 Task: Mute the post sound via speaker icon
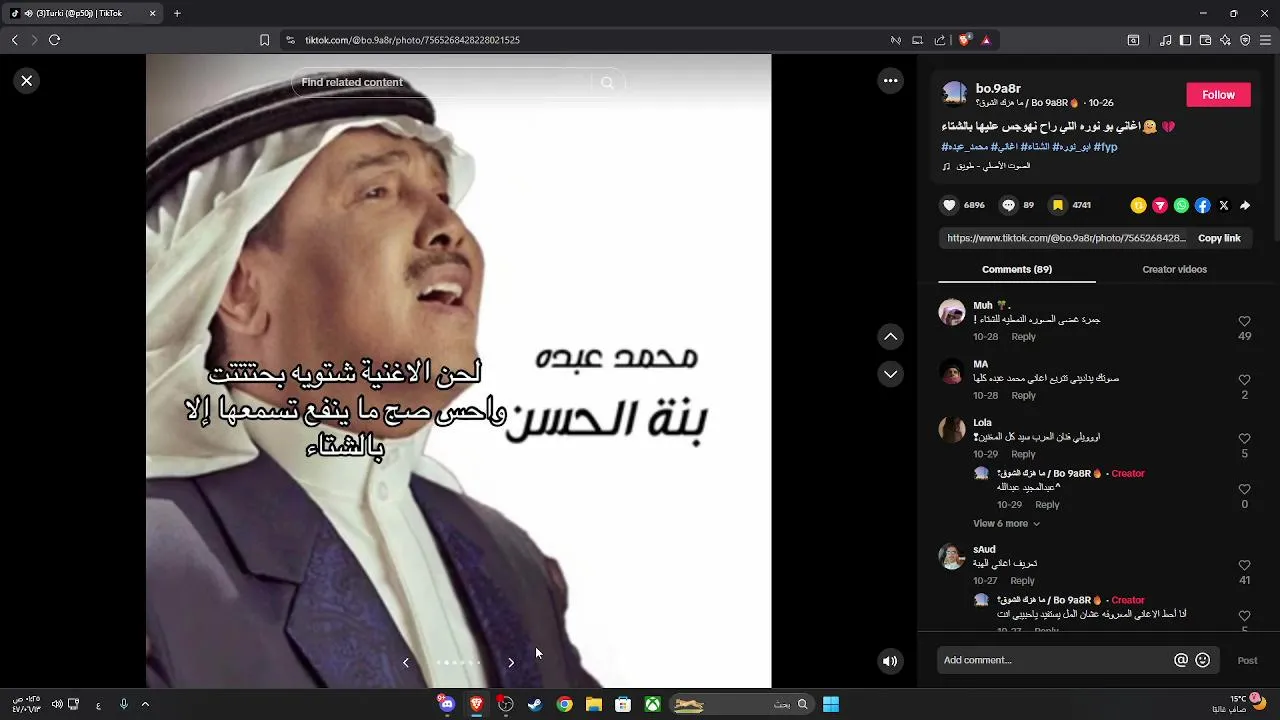point(890,661)
